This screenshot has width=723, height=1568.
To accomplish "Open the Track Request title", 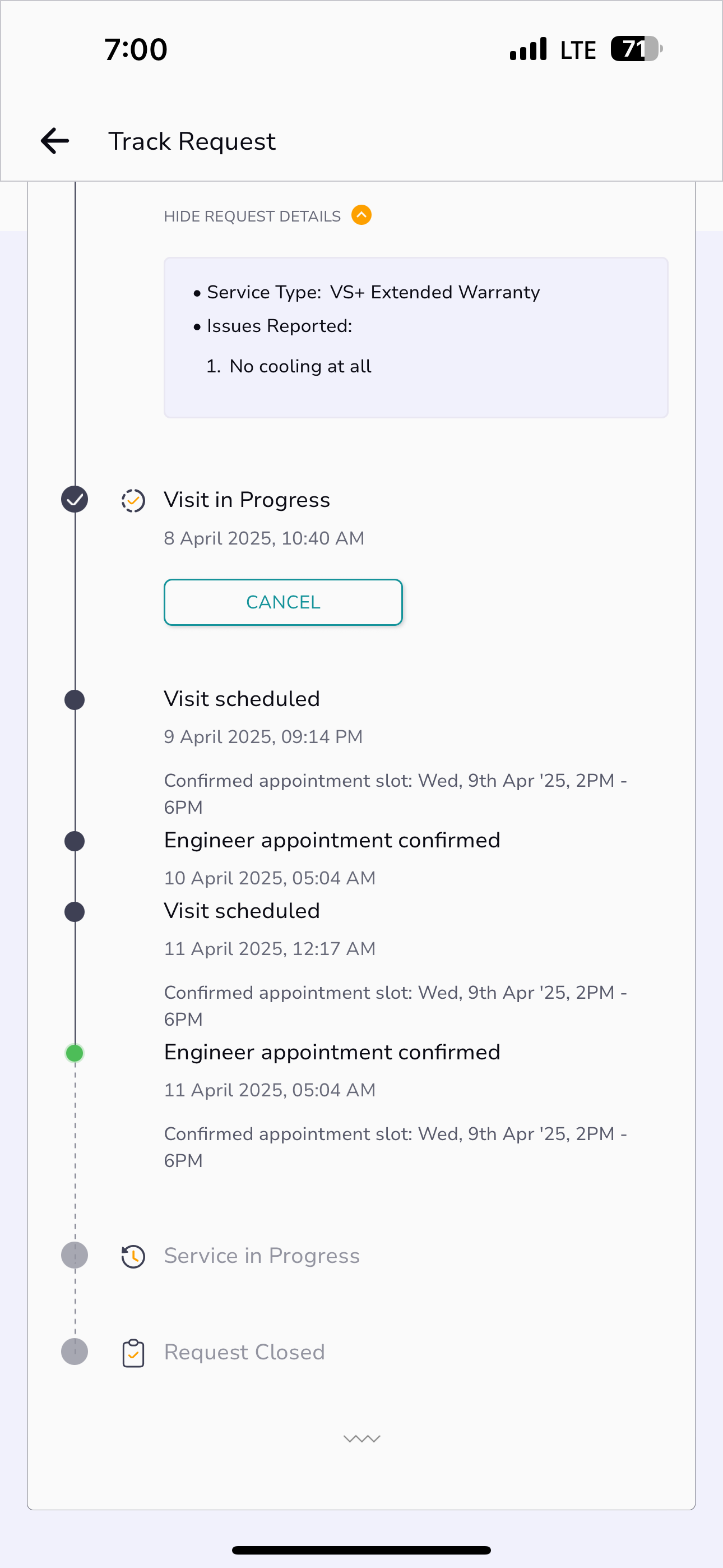I will pos(192,141).
